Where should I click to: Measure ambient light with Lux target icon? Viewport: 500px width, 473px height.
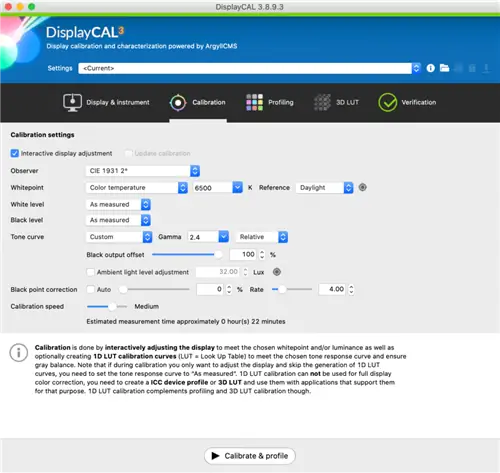(x=277, y=272)
